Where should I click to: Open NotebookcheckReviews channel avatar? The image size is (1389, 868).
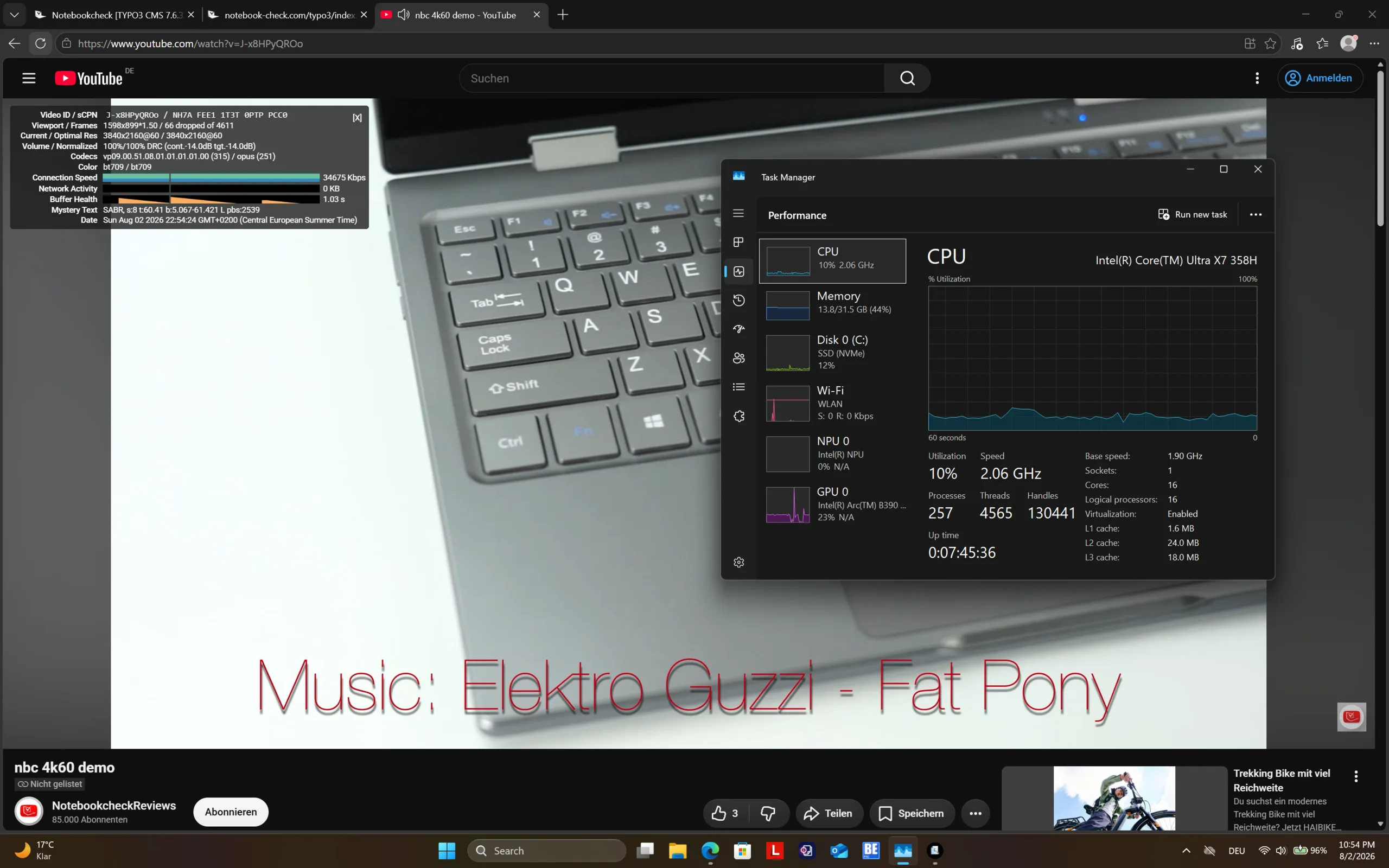click(x=29, y=811)
